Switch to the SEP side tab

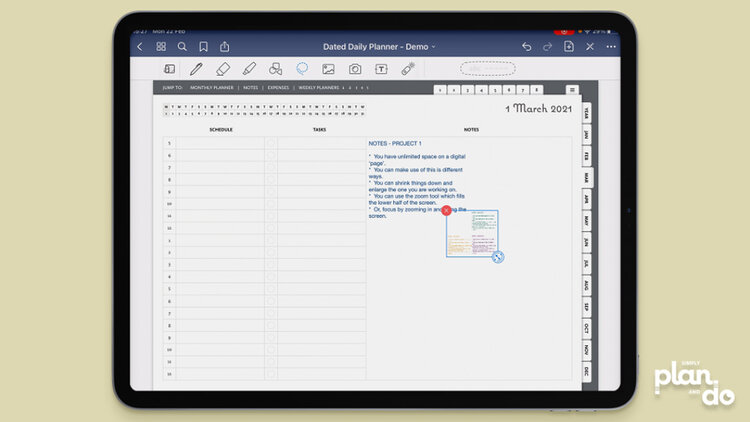[586, 307]
